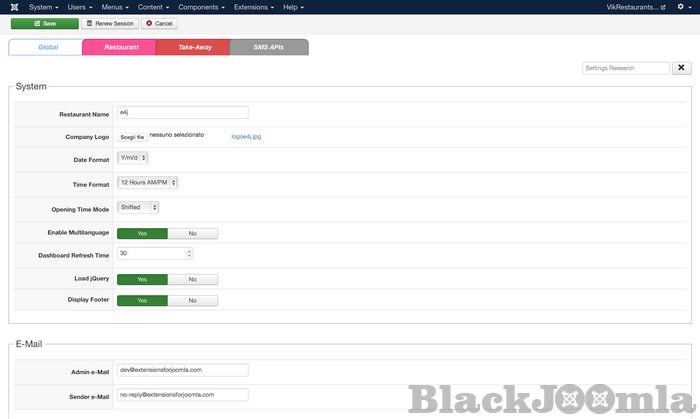The width and height of the screenshot is (700, 419).
Task: Open the logoe4j.jpg logo link
Action: tap(246, 136)
